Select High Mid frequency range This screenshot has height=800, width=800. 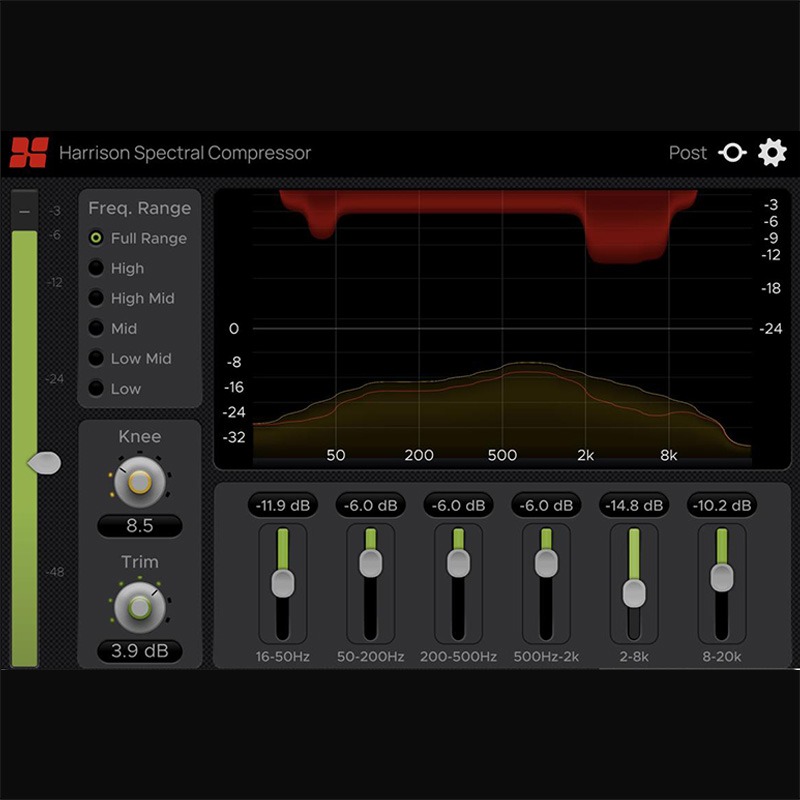point(96,298)
